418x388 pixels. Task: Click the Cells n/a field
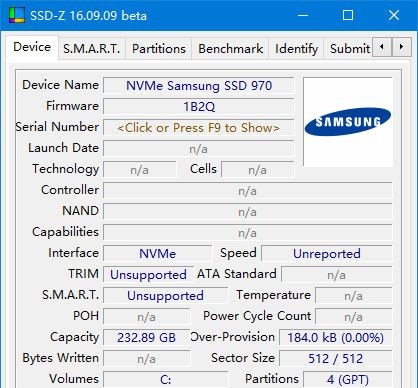(258, 170)
